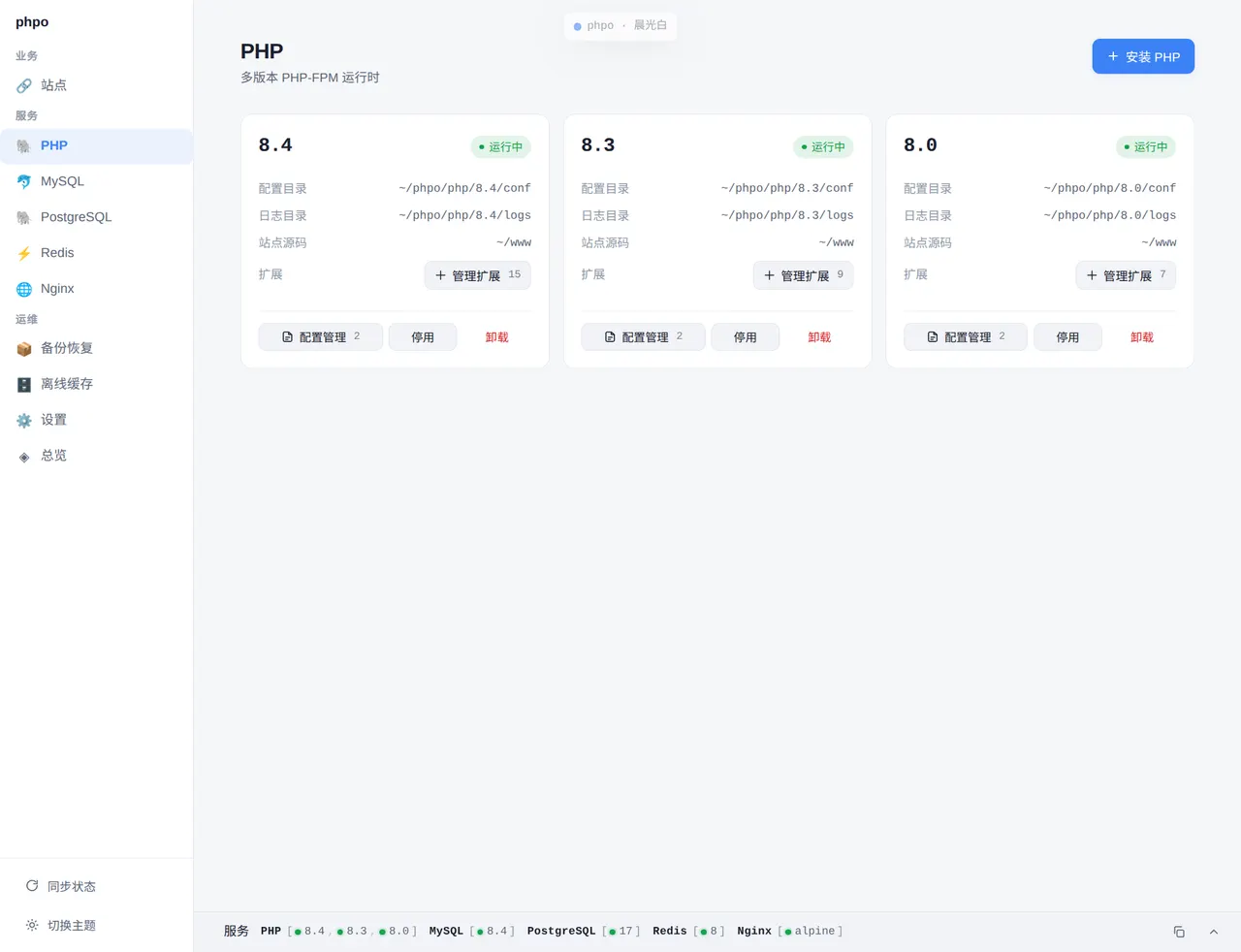Open 配置管理 for PHP 8.4
The height and width of the screenshot is (952, 1241).
coord(321,337)
